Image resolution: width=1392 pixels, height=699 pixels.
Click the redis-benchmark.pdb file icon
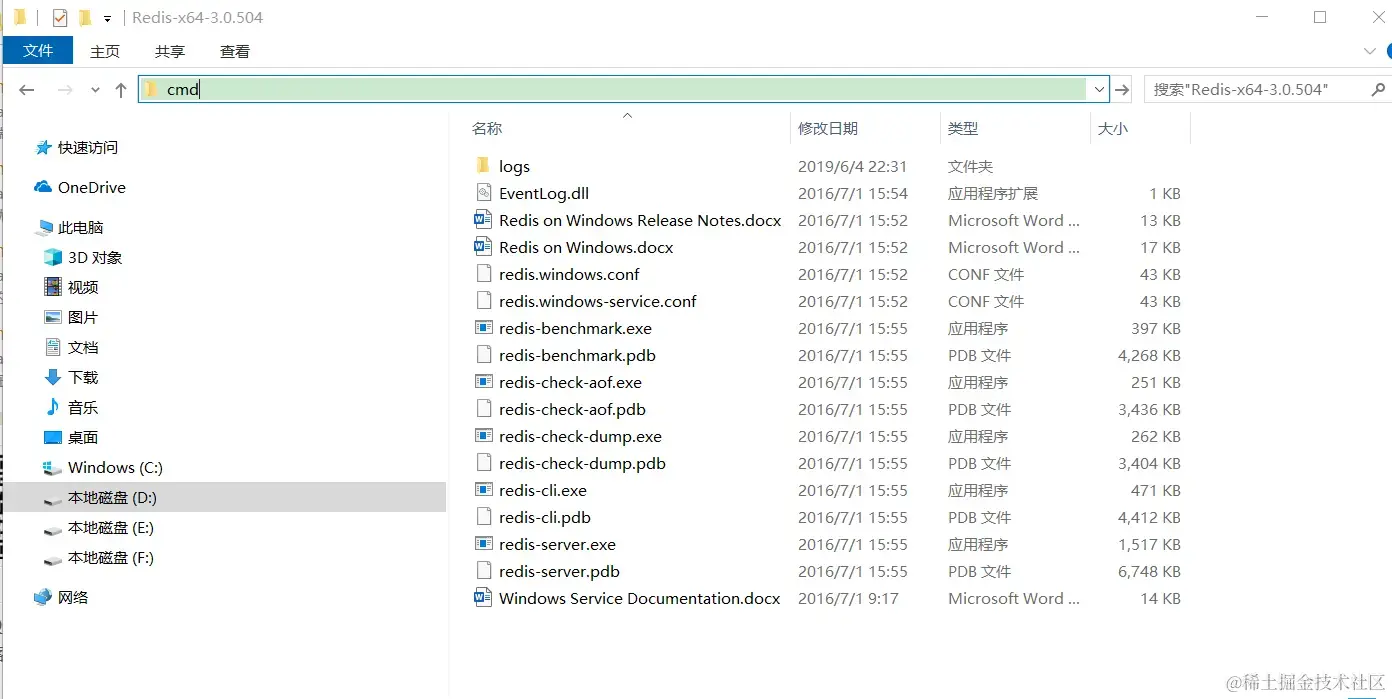coord(484,355)
